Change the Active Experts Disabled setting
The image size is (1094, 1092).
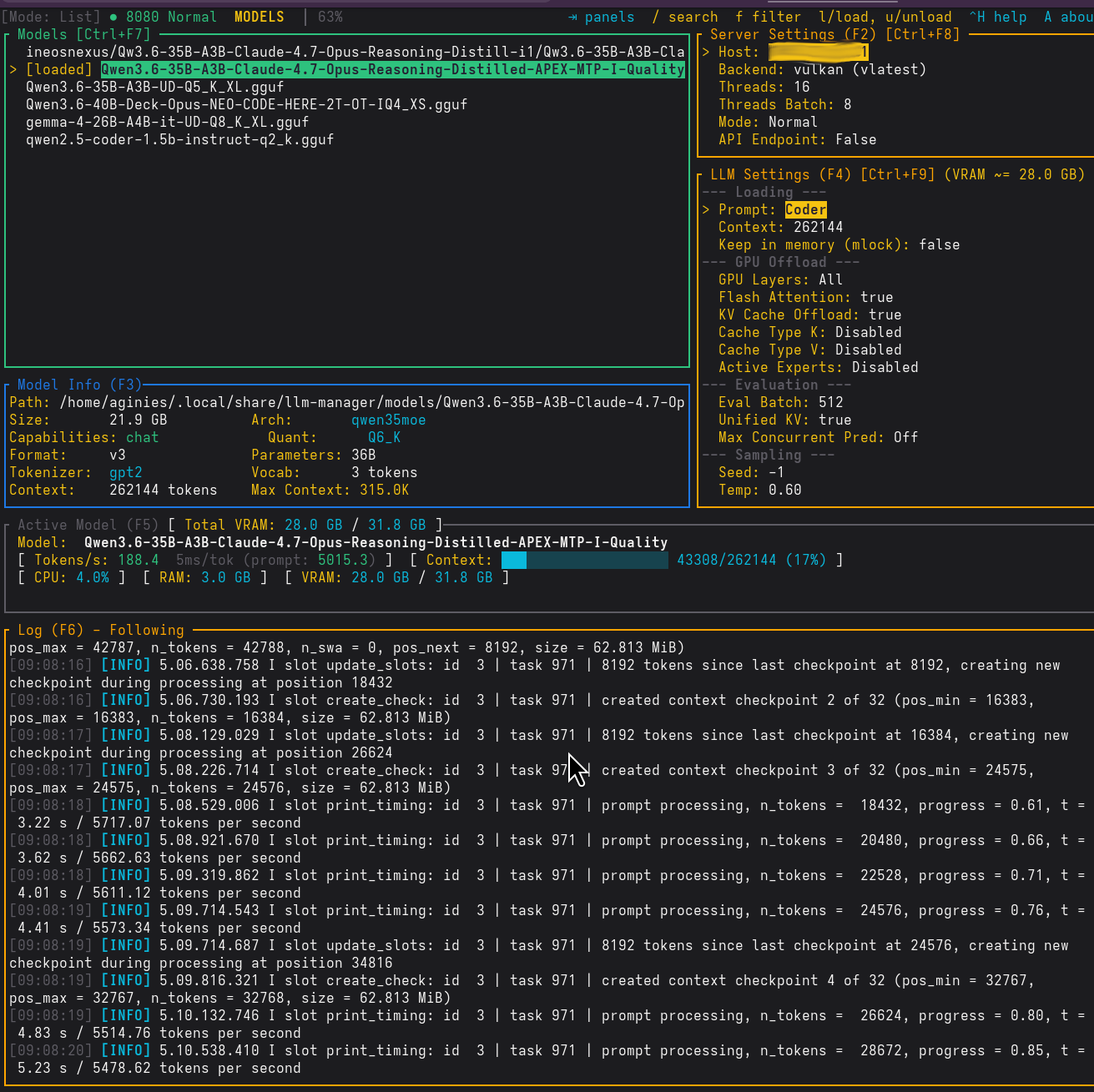tap(819, 367)
